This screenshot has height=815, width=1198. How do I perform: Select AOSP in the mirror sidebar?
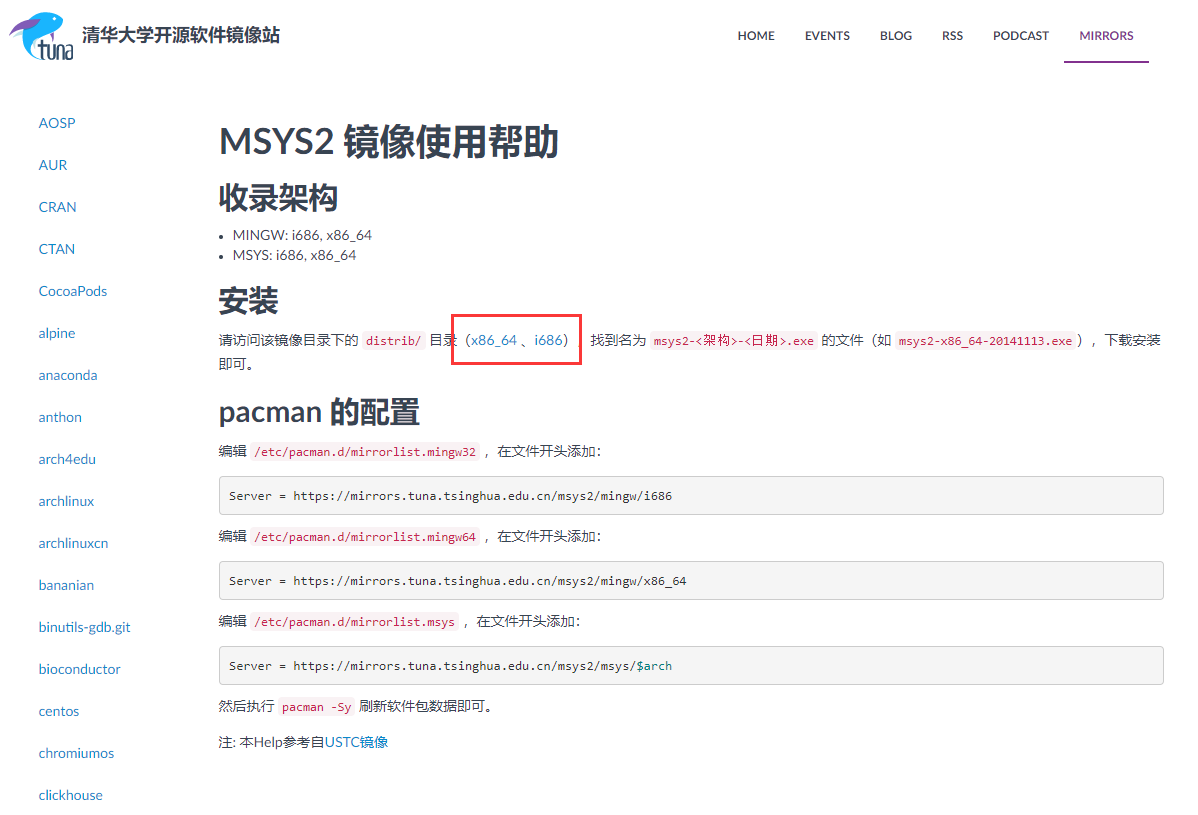(57, 122)
